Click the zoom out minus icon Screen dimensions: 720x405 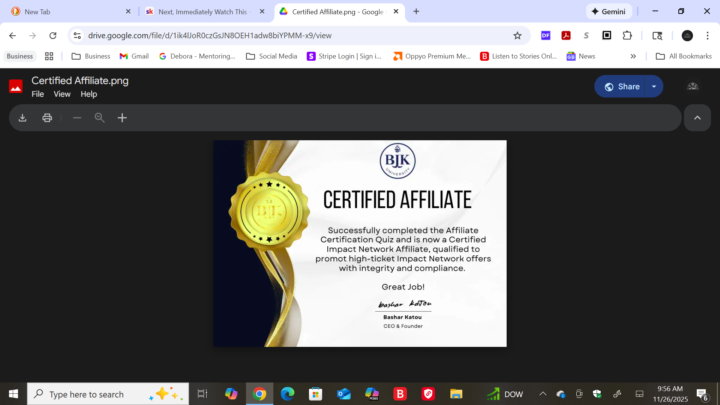[x=77, y=118]
